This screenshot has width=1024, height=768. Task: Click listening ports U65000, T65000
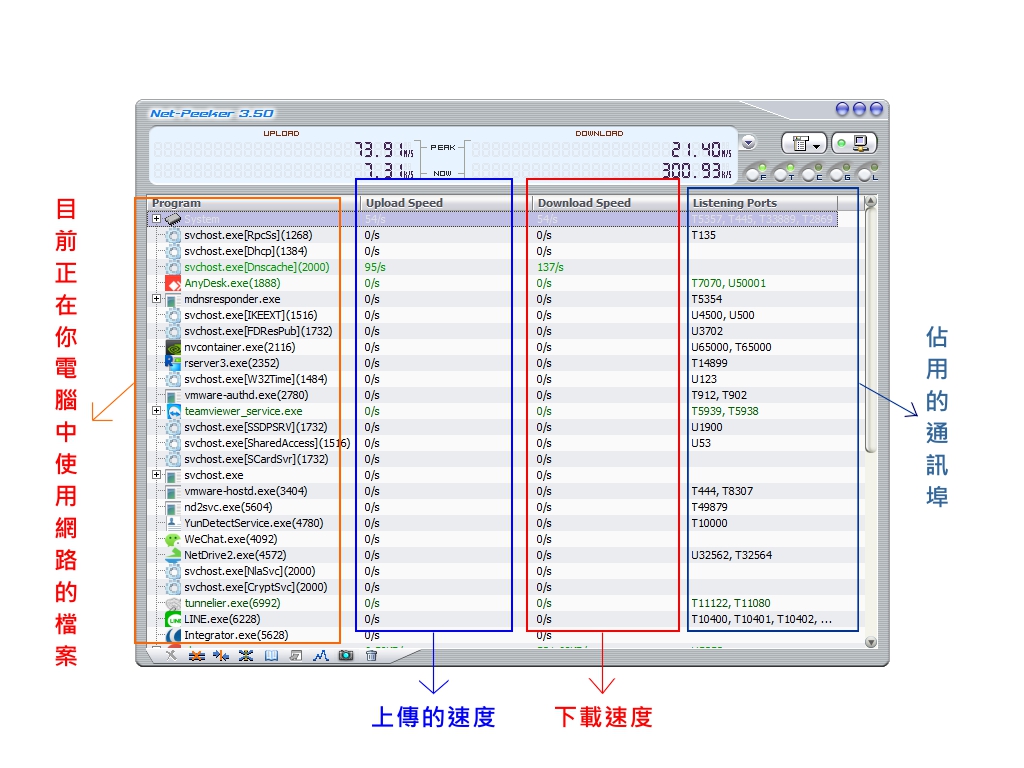731,347
